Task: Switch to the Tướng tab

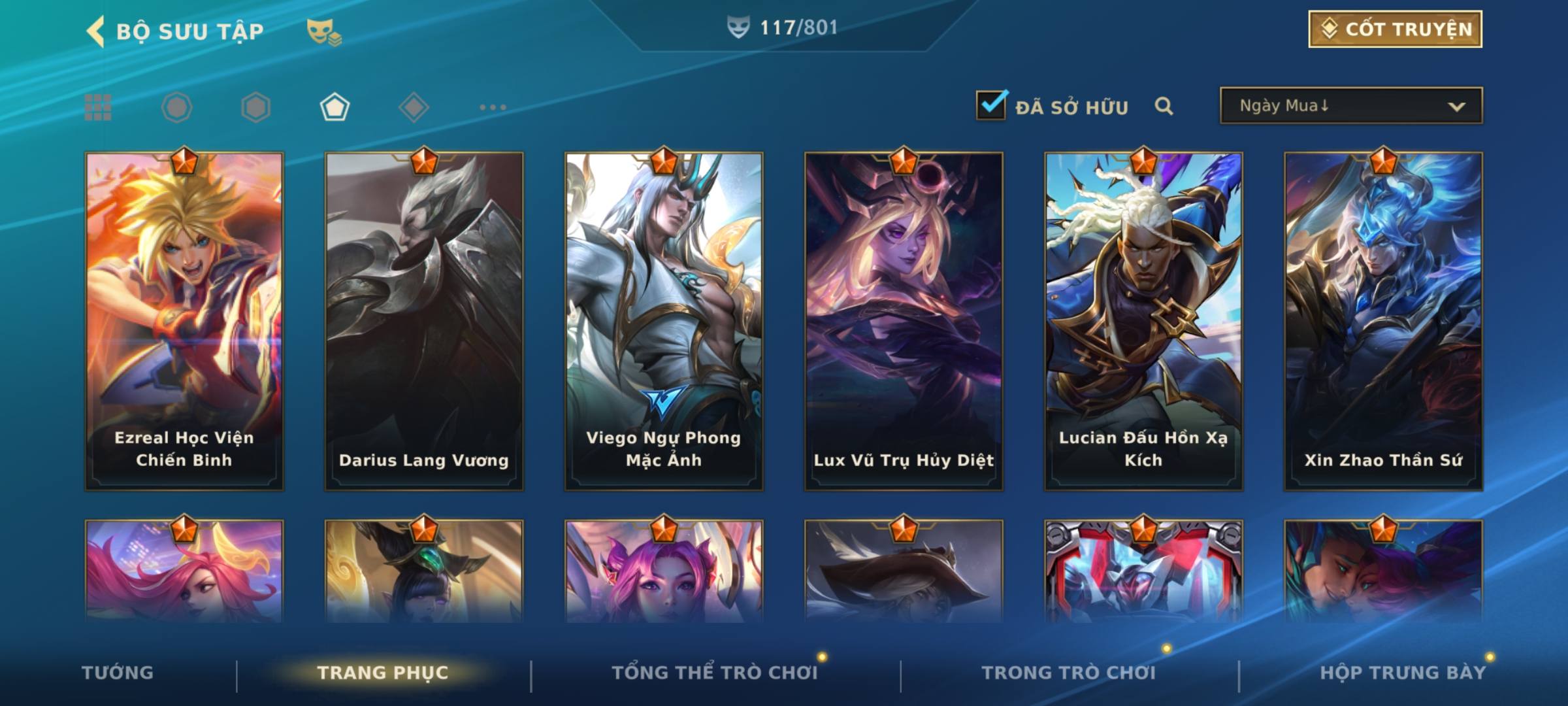Action: (x=118, y=673)
